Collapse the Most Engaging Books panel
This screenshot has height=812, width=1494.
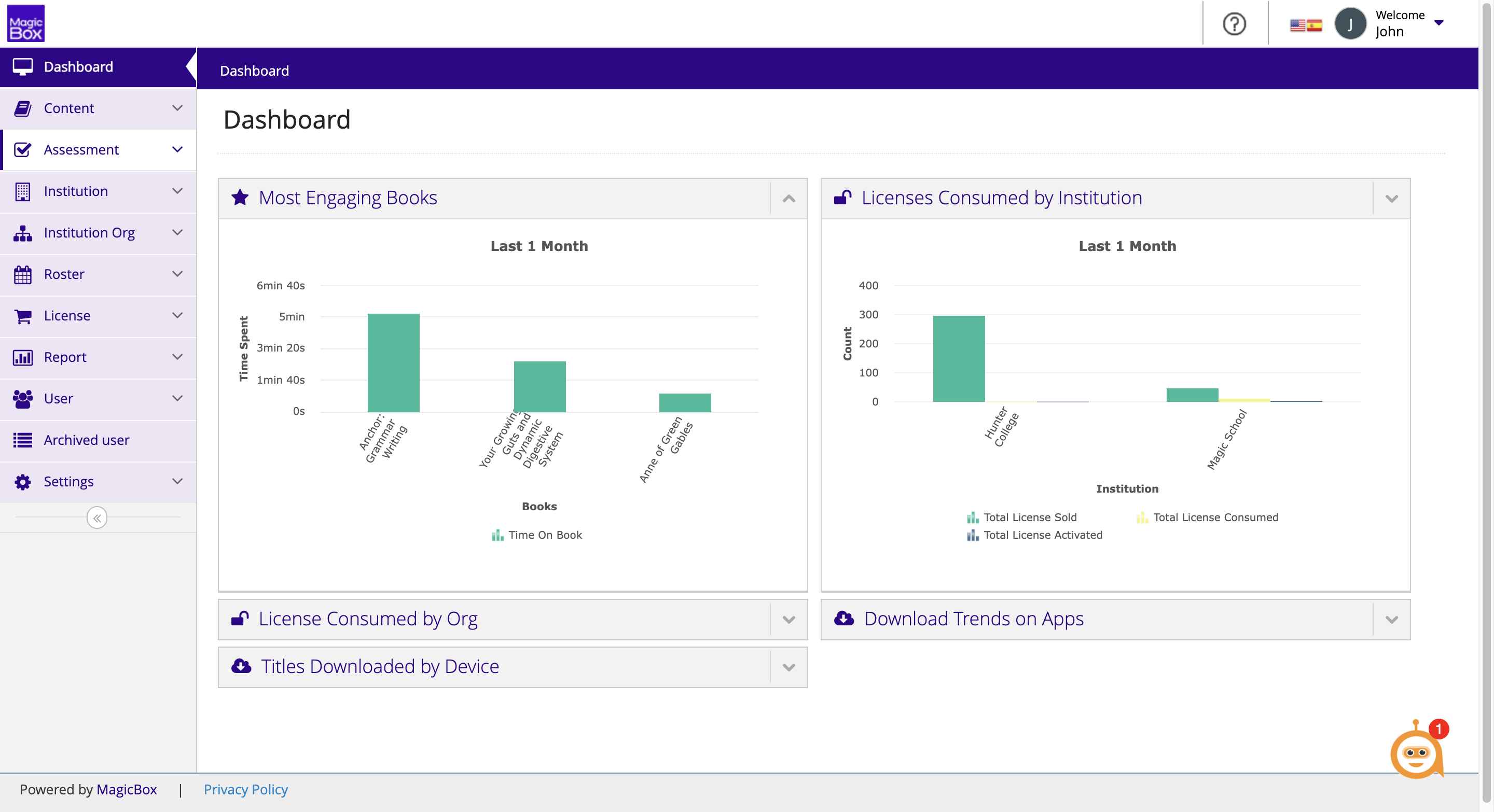point(789,199)
